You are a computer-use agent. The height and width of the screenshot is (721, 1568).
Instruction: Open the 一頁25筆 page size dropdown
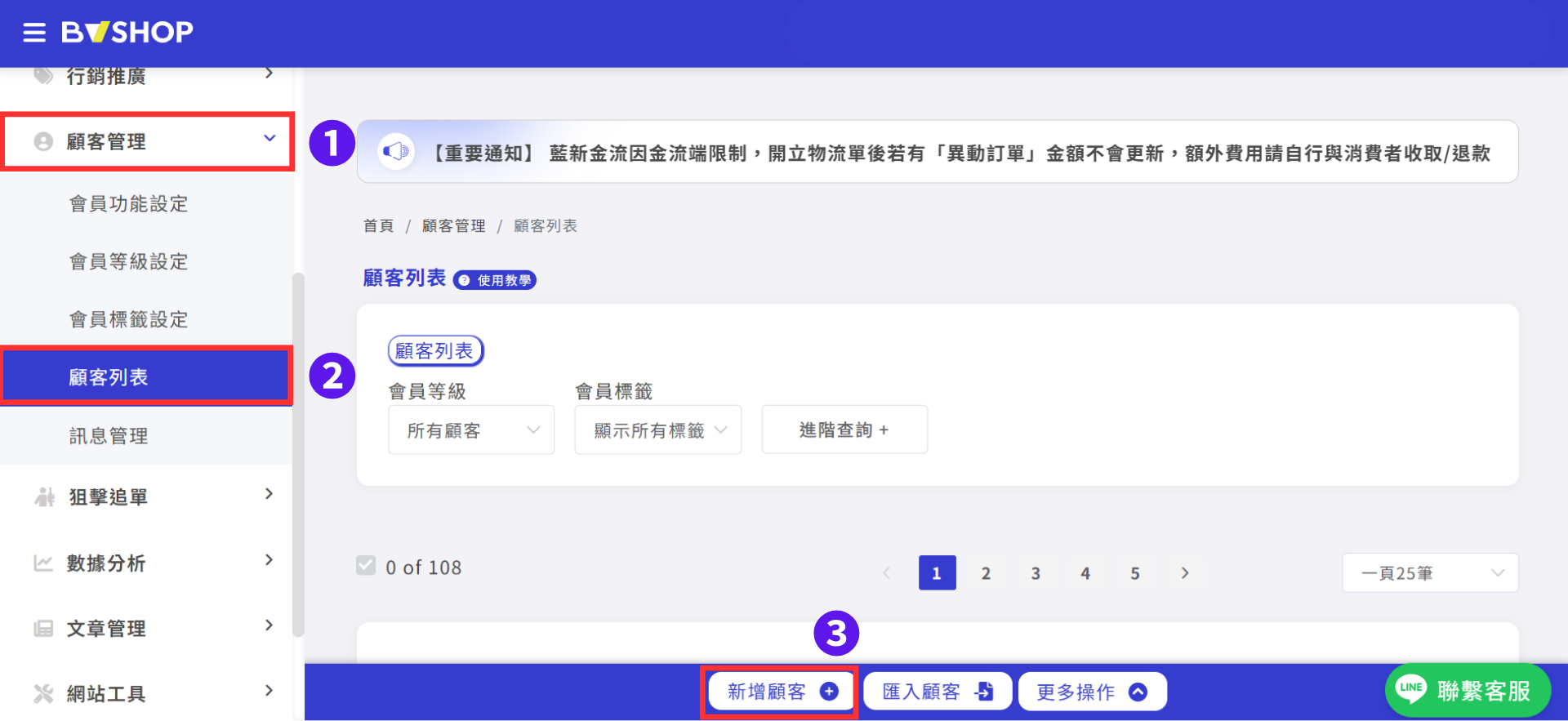tap(1430, 573)
